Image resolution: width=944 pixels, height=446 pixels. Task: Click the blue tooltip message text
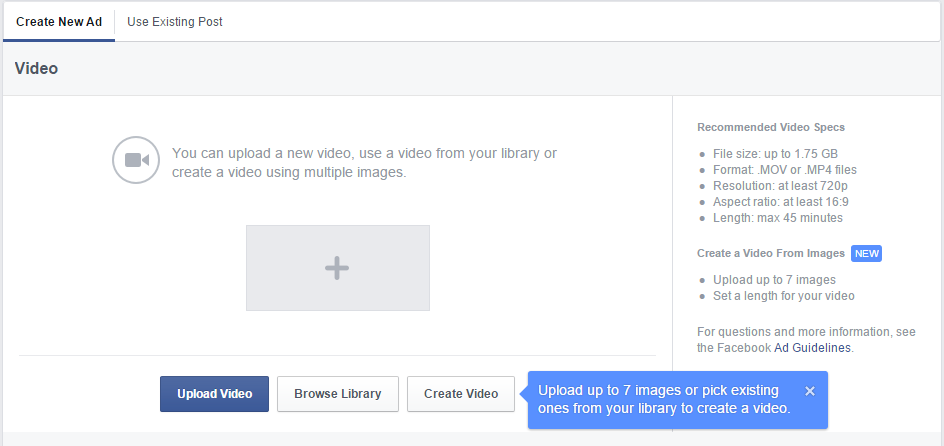[x=664, y=400]
